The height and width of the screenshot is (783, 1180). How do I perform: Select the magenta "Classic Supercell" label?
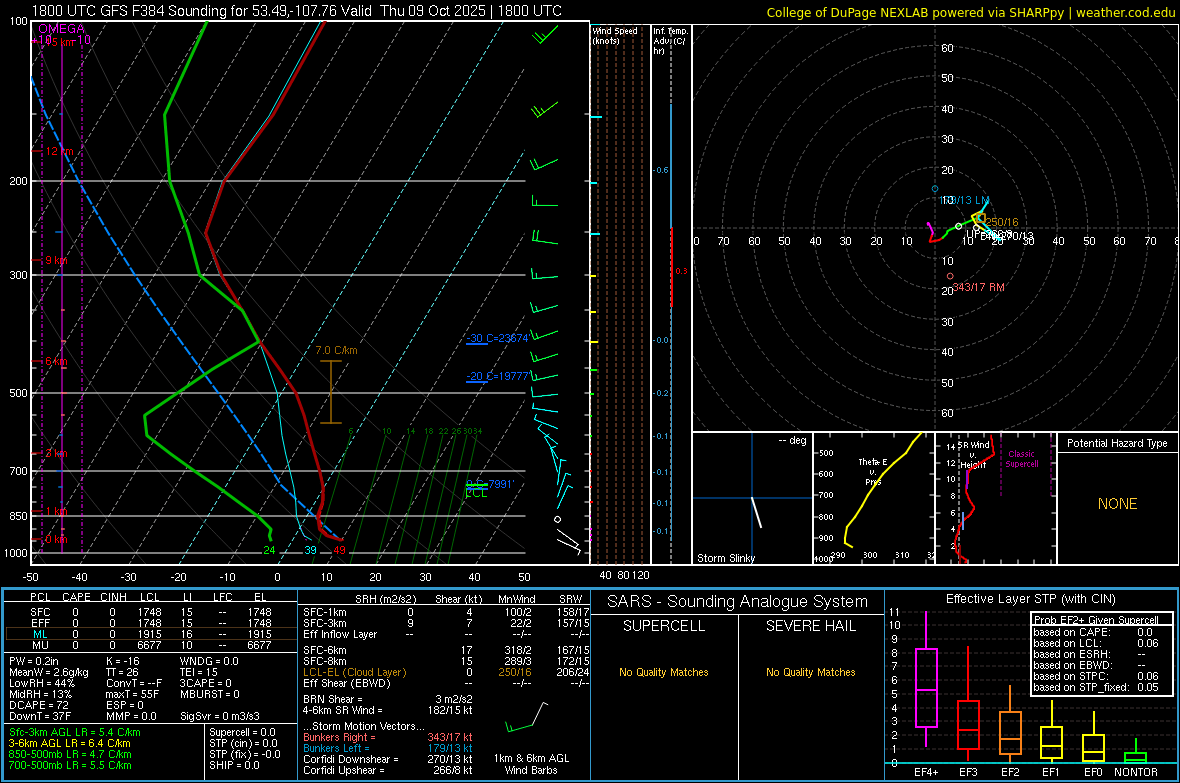[x=1021, y=459]
